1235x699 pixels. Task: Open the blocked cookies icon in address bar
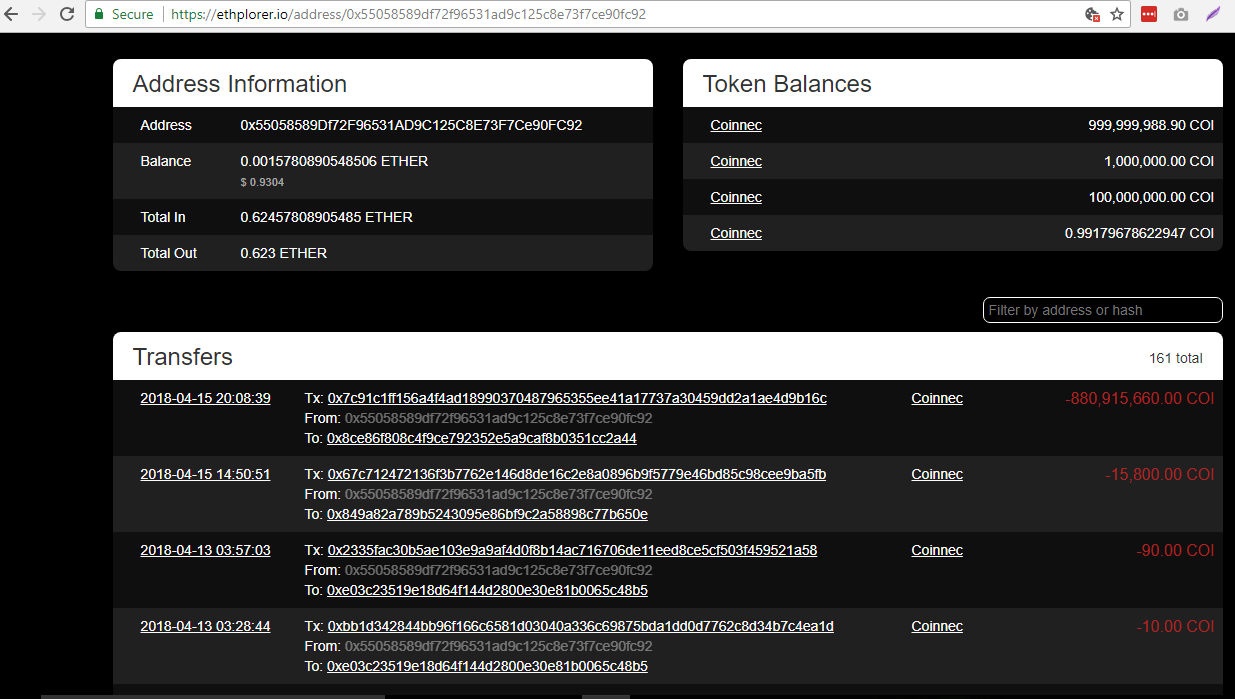point(1093,15)
